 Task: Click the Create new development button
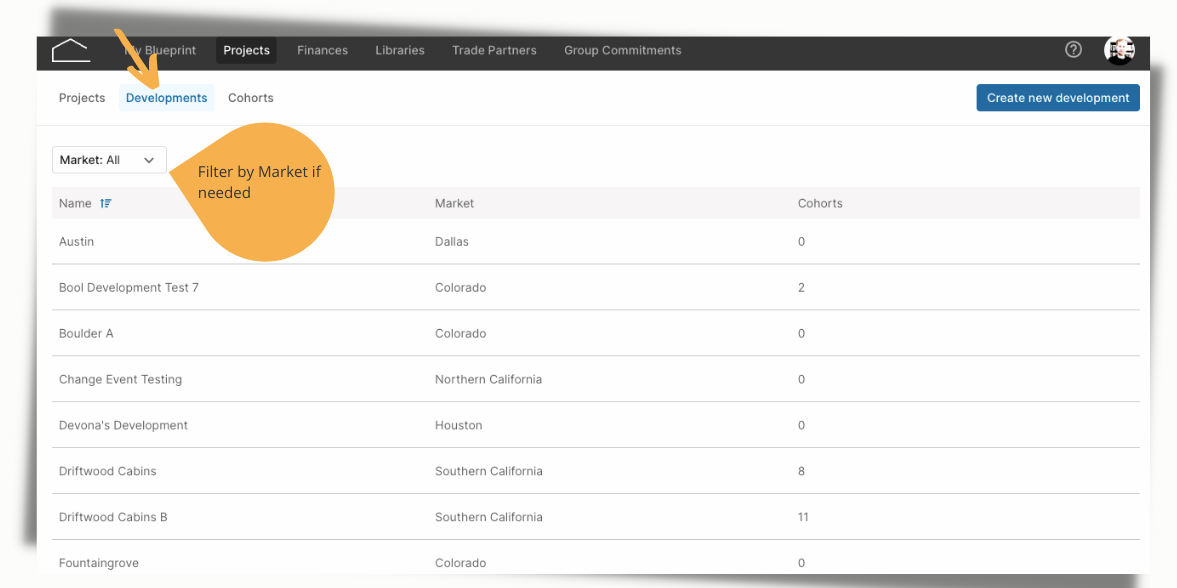pyautogui.click(x=1058, y=98)
